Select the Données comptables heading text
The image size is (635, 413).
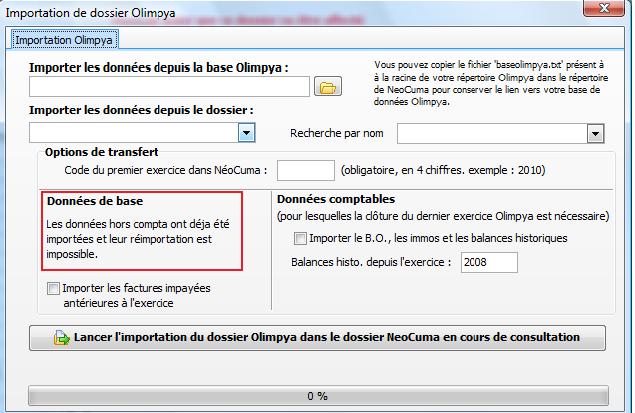[336, 199]
